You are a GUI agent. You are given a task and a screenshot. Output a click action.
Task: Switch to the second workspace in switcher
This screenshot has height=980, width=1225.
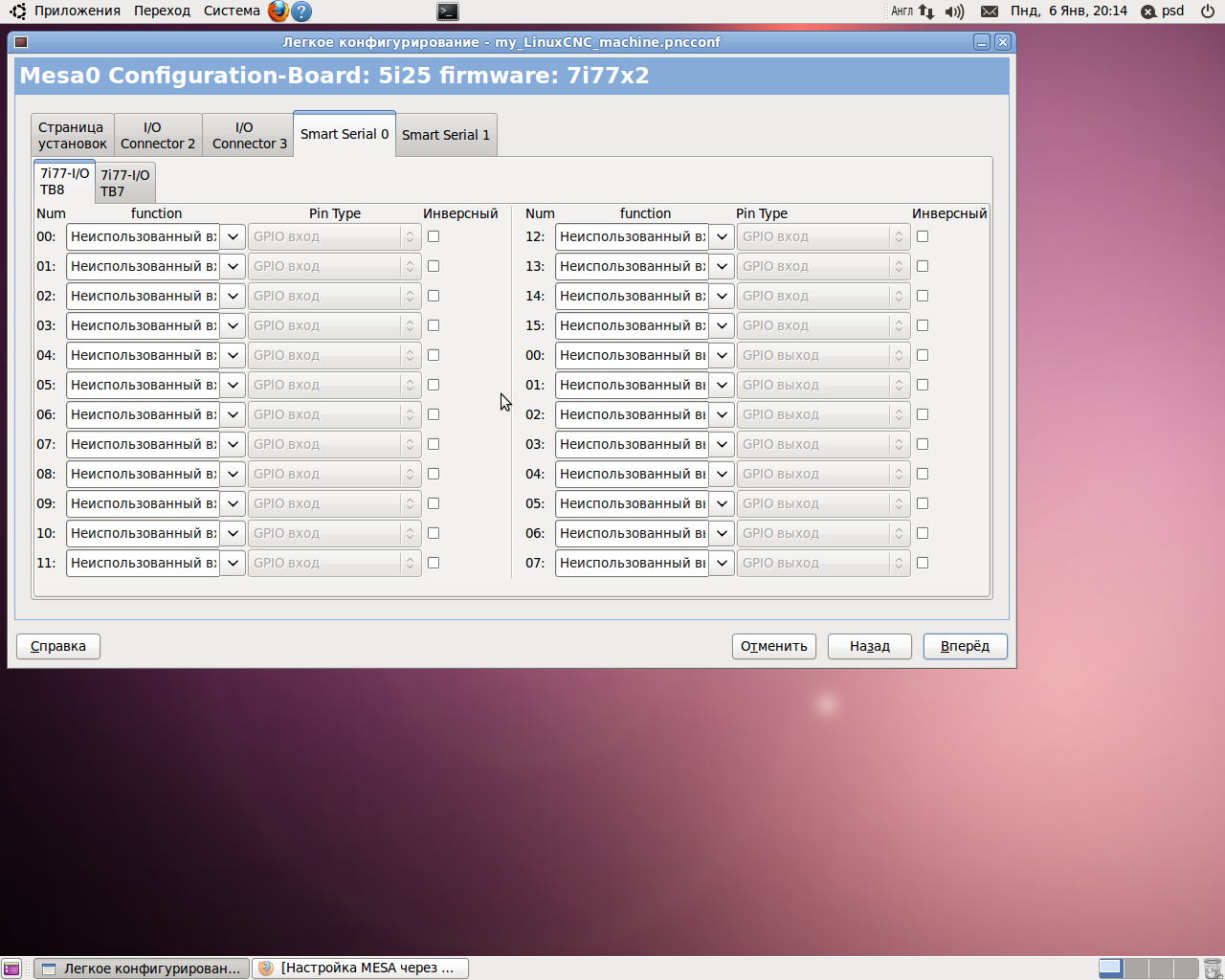[1136, 969]
